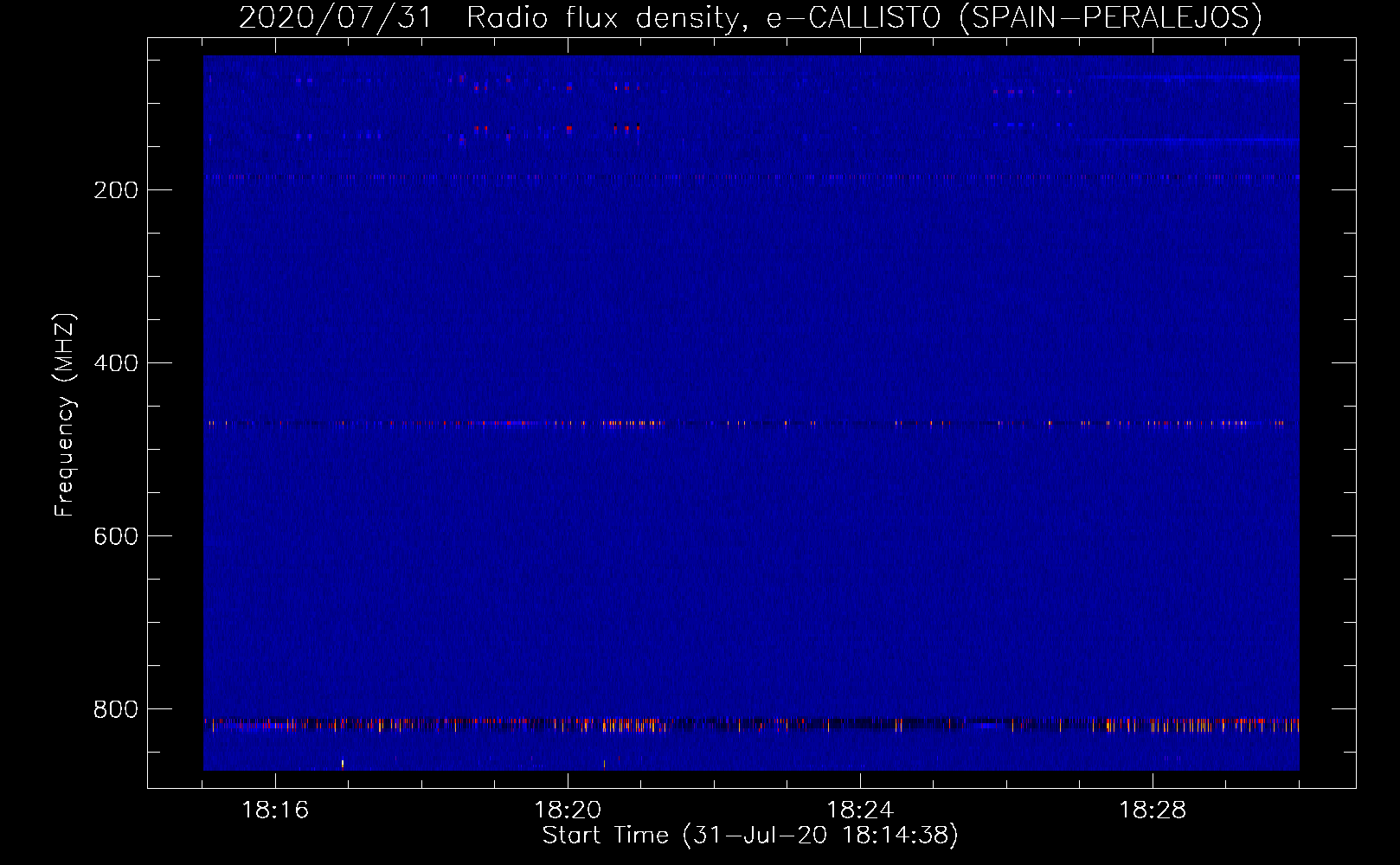
Task: Click the 'Start Time (31-Jul-20 18:14:38)' label
Action: (x=750, y=836)
